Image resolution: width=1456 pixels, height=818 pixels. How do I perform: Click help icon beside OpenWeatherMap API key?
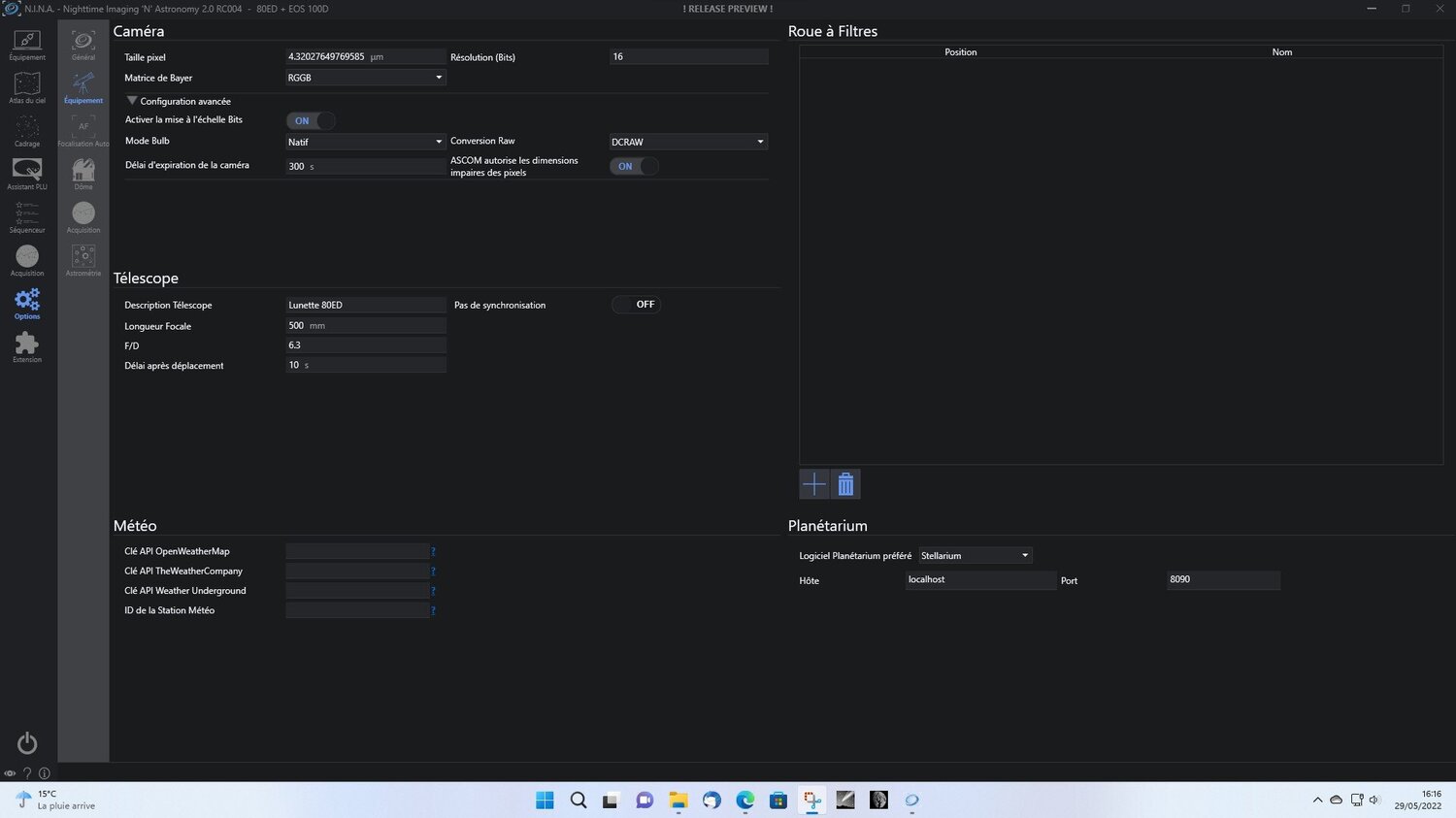tap(433, 551)
